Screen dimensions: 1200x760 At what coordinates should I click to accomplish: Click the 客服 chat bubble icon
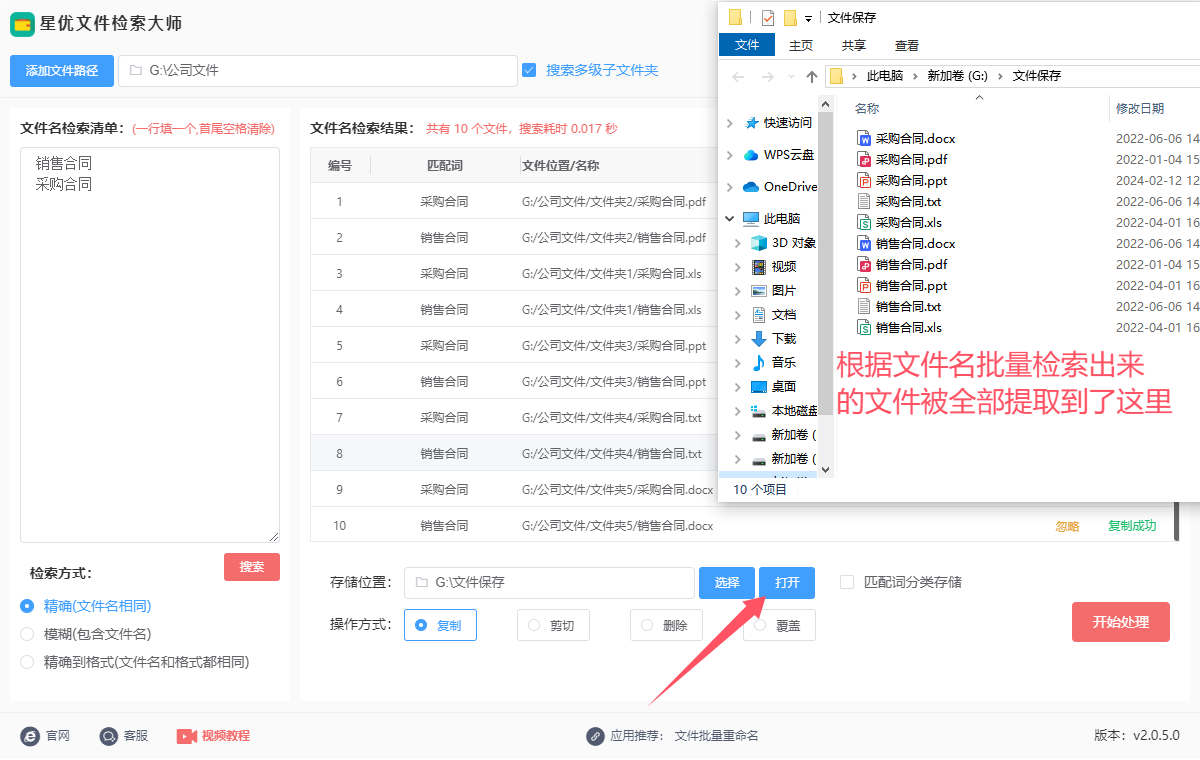108,736
